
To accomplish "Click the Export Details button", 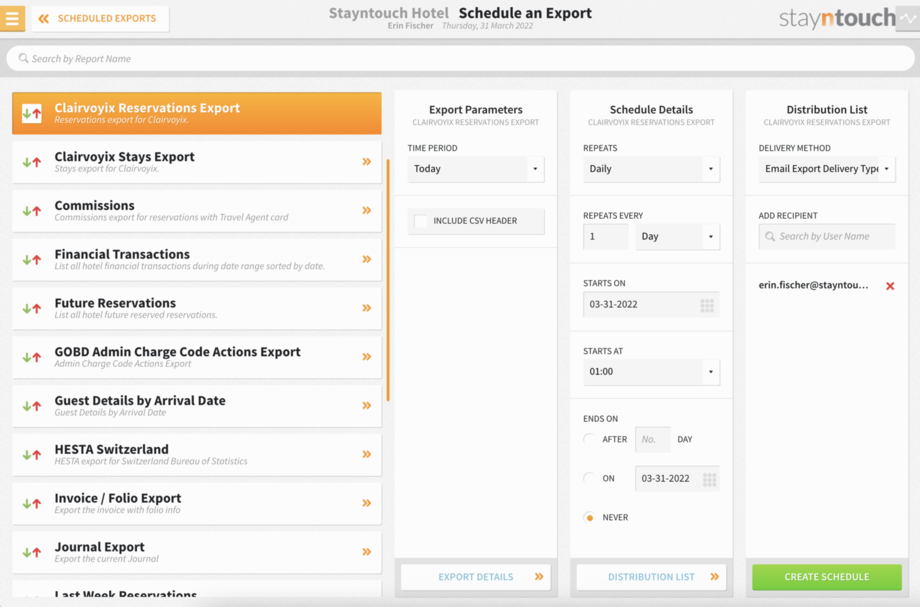I will [x=476, y=577].
